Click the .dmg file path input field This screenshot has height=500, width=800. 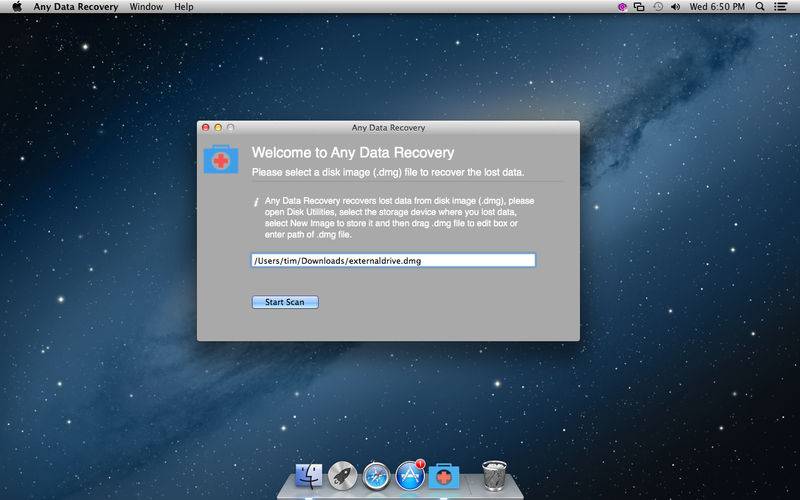point(393,261)
